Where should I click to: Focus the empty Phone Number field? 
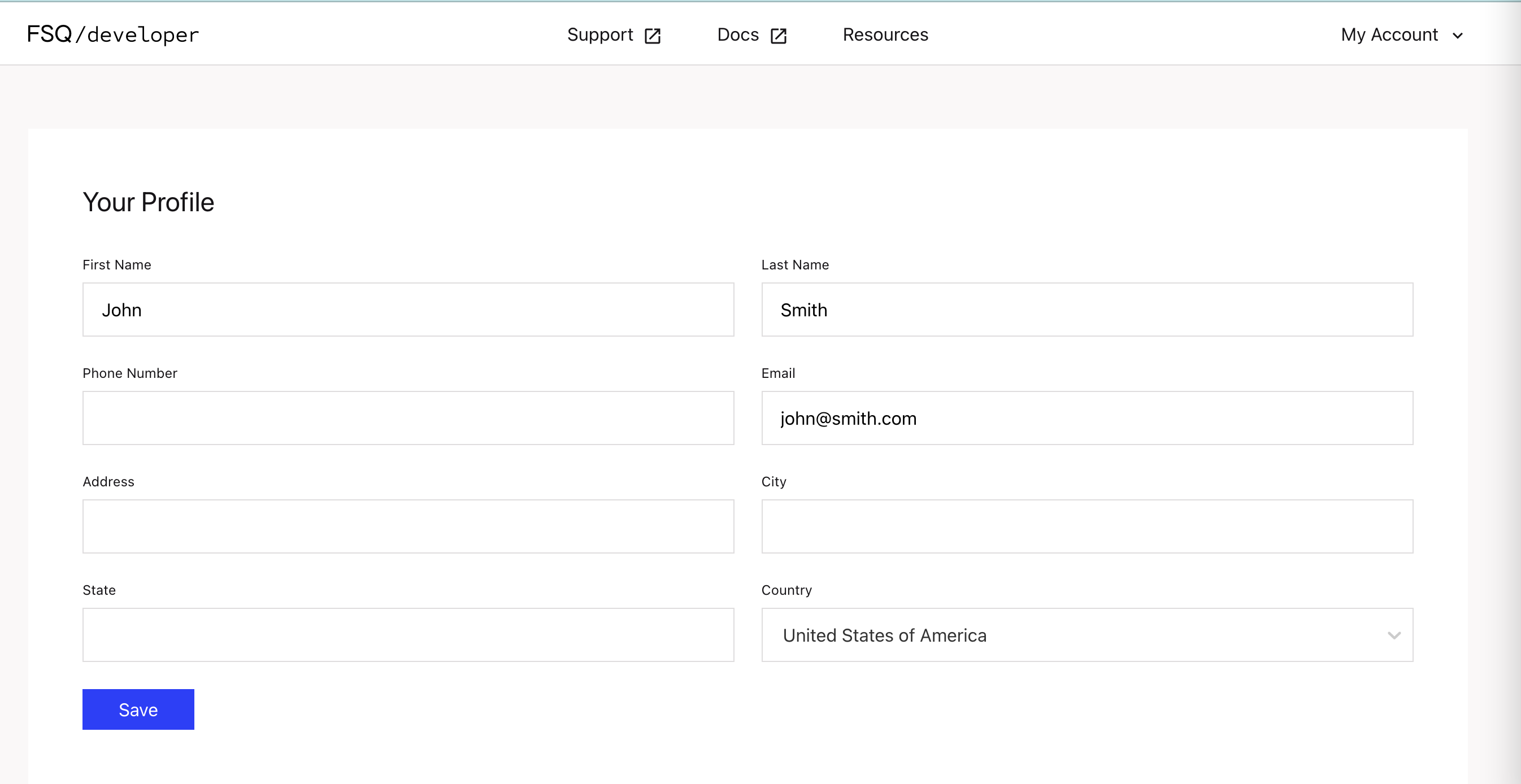408,418
